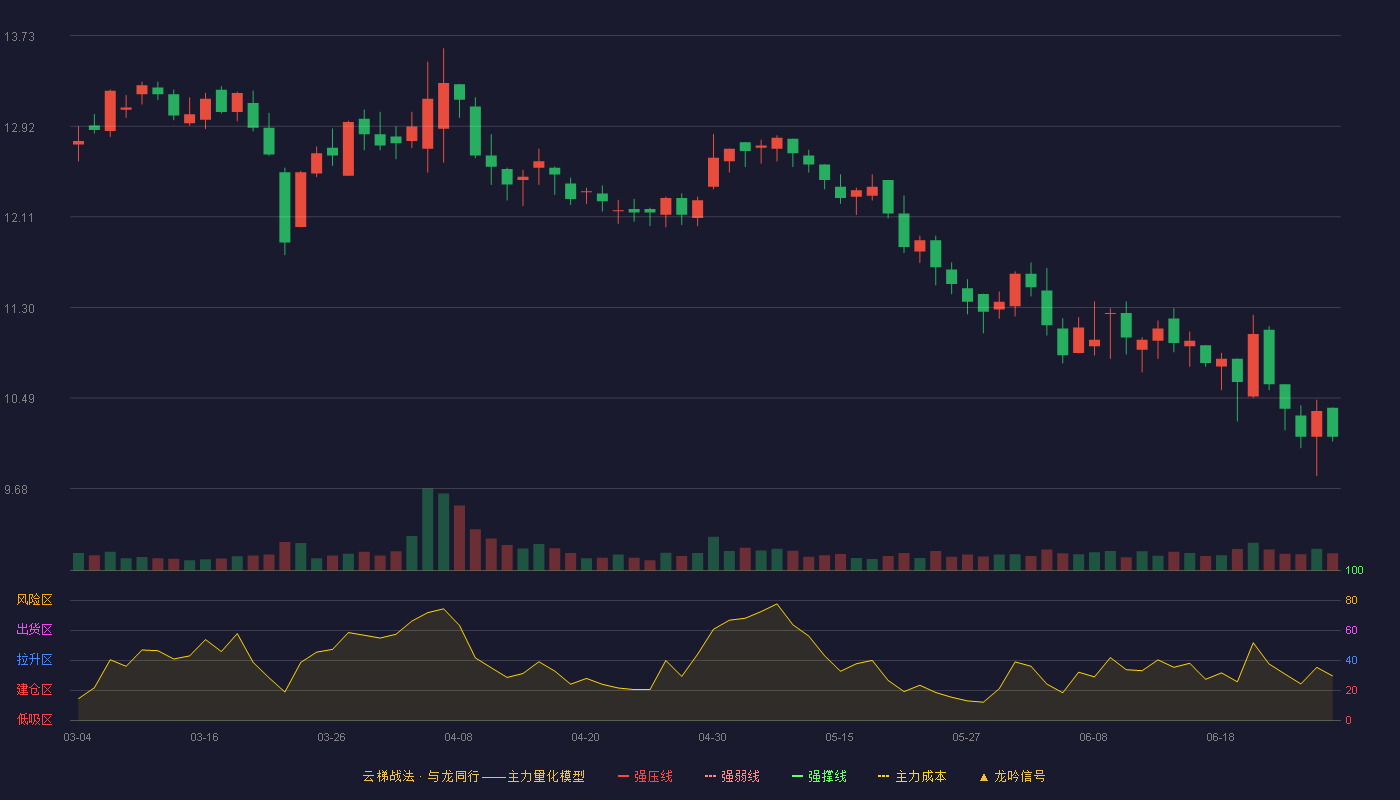Viewport: 1400px width, 800px height.
Task: Click the 05-27 date label
Action: tap(966, 737)
